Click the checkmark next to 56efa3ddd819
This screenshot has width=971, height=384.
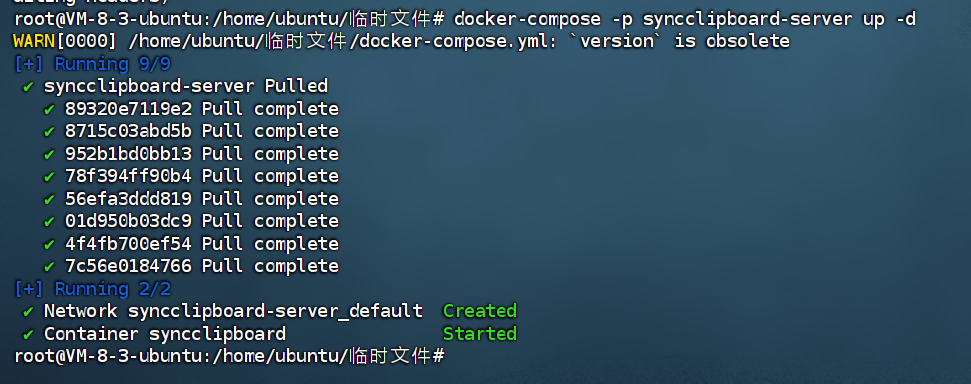click(49, 199)
